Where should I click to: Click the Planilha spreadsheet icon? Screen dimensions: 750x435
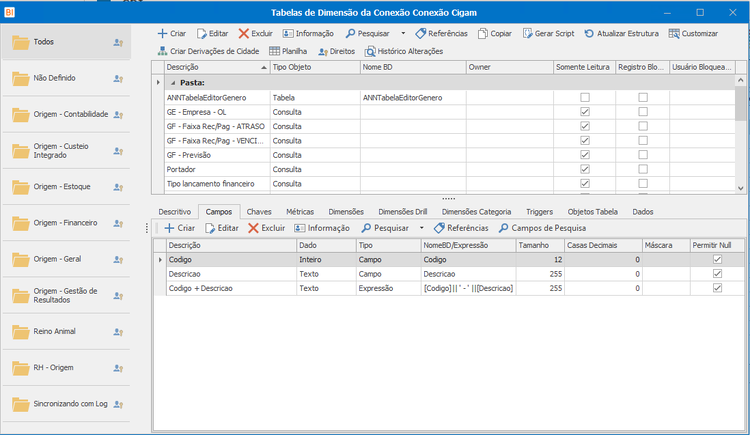click(x=274, y=51)
